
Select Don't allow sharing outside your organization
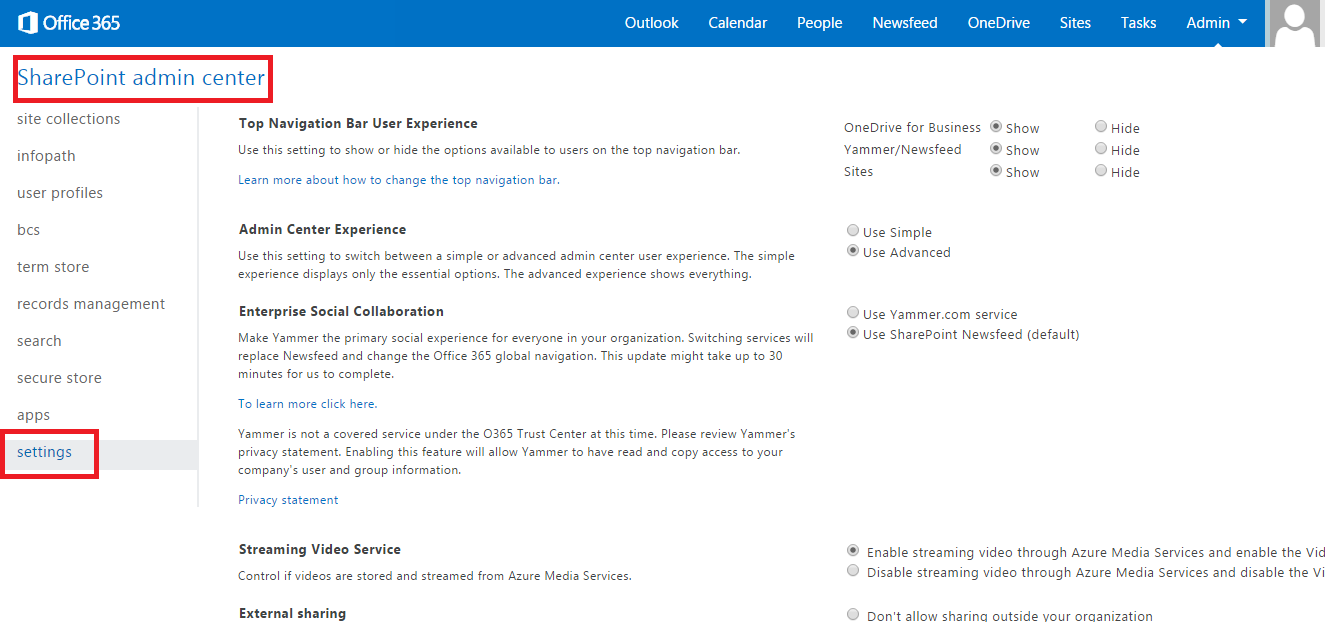[x=853, y=615]
